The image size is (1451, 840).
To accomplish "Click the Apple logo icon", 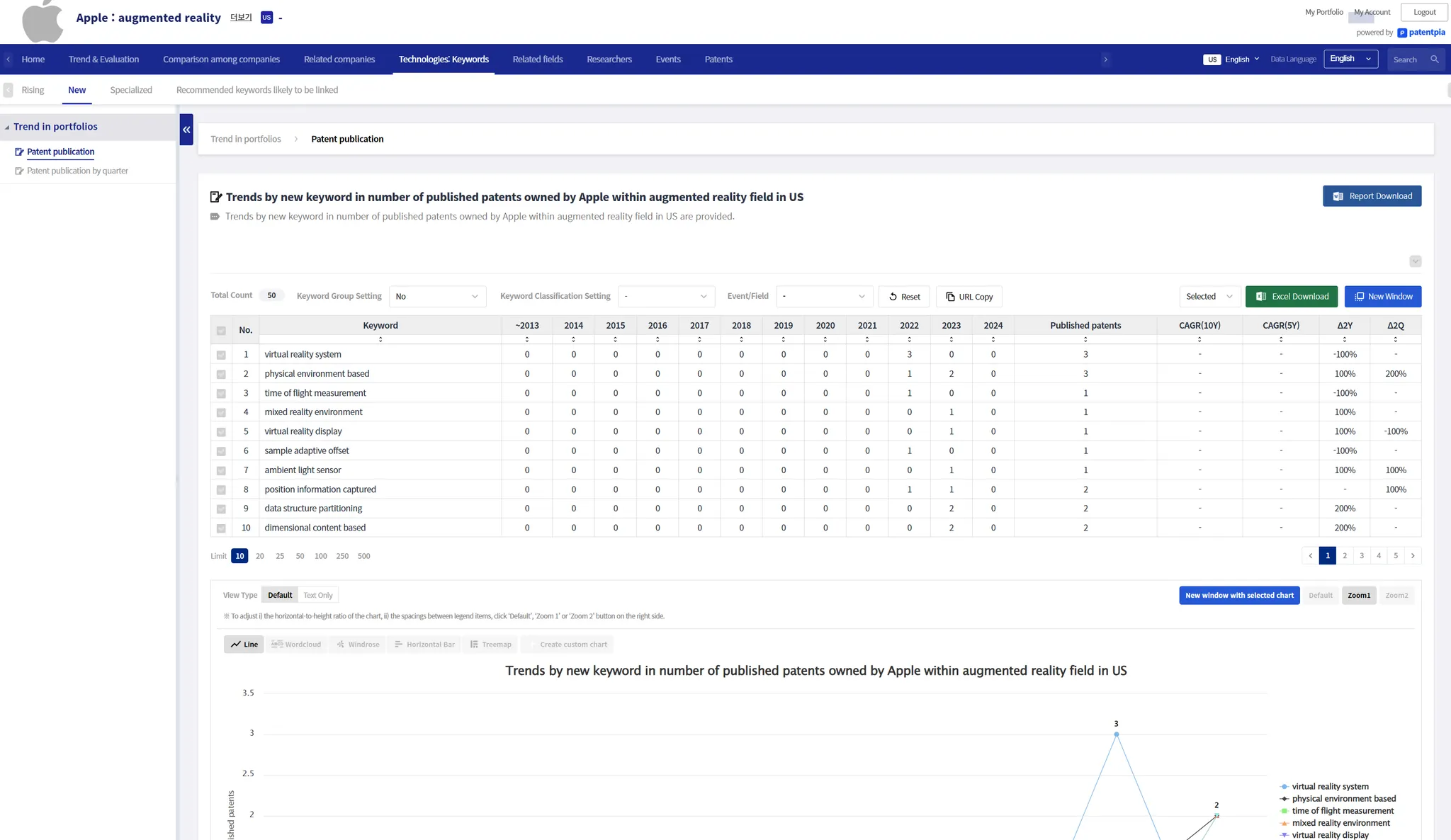I will [x=43, y=21].
